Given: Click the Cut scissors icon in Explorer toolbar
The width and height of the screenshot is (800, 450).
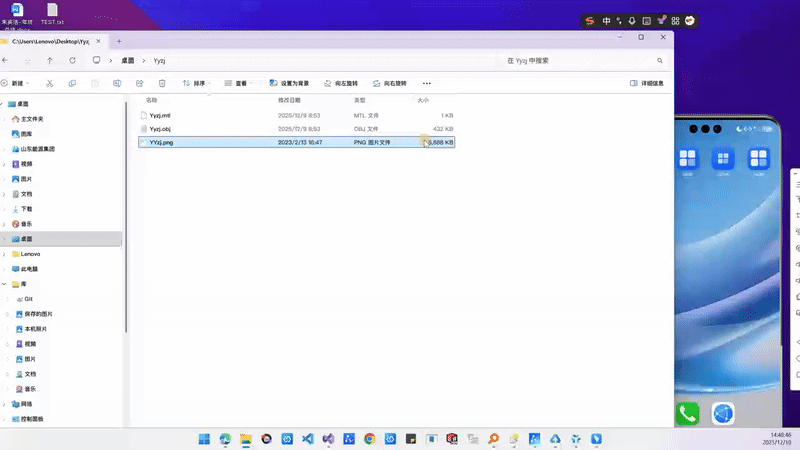Looking at the screenshot, I should pyautogui.click(x=49, y=83).
